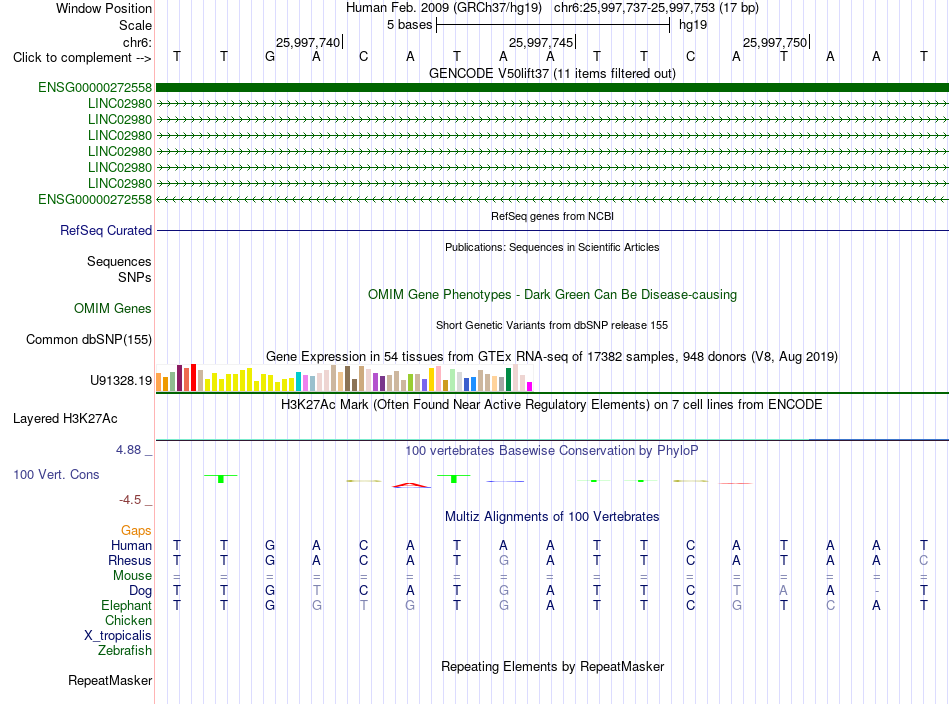Image resolution: width=950 pixels, height=704 pixels.
Task: Click 'Short Genetic Variants from dbSNP release 155' title
Action: [x=552, y=325]
